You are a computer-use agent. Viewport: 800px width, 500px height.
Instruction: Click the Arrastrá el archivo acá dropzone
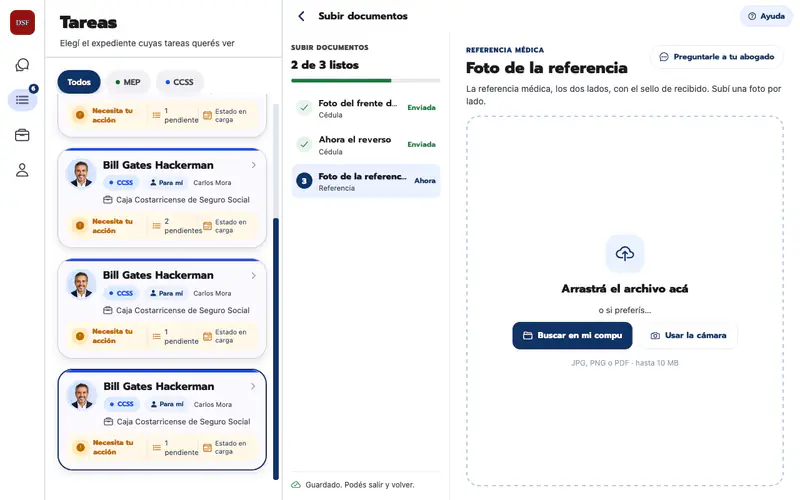(624, 301)
